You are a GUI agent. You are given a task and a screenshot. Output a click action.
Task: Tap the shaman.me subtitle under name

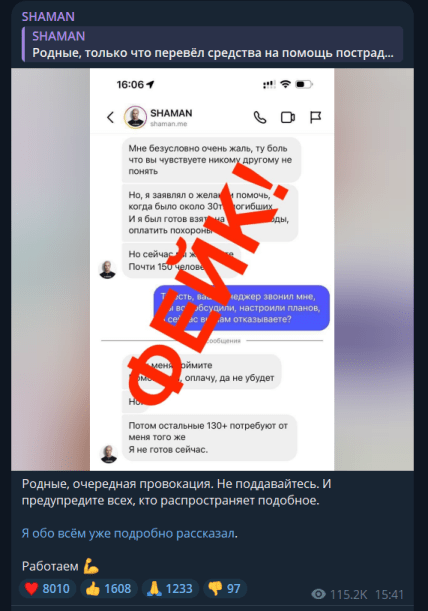169,124
